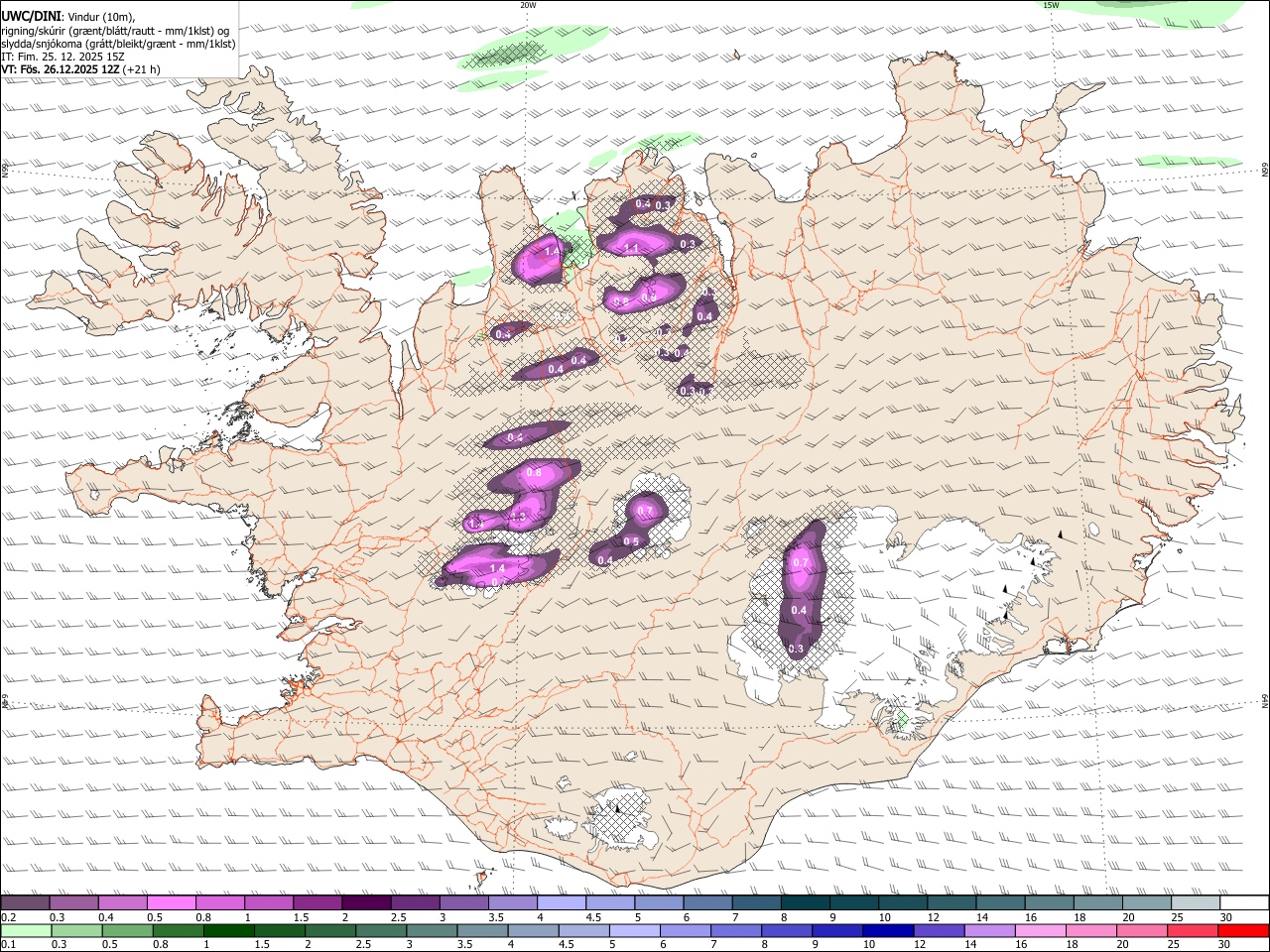Select rain swatch between 0.5 and 0.8

click(128, 931)
